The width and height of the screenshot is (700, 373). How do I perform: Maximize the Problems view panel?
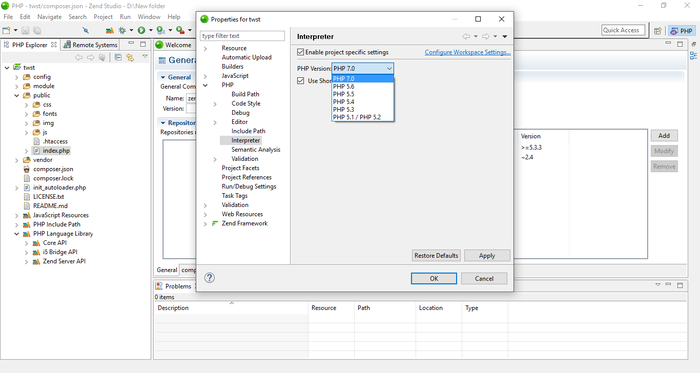click(x=680, y=285)
